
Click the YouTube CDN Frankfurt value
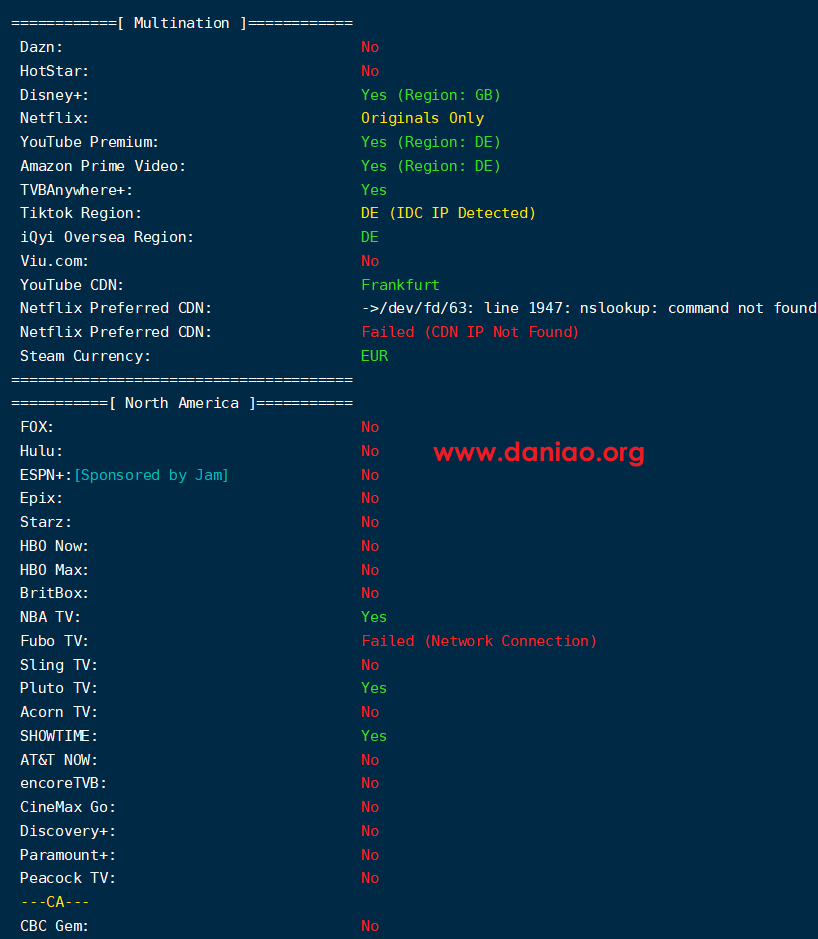click(x=400, y=285)
